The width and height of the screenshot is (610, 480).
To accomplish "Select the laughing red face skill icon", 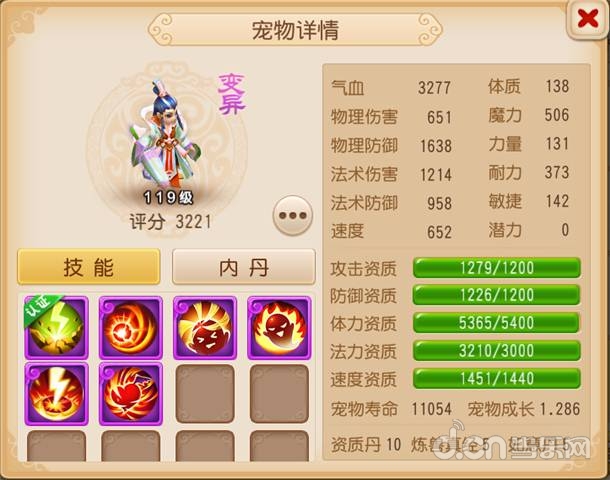I will tap(205, 328).
